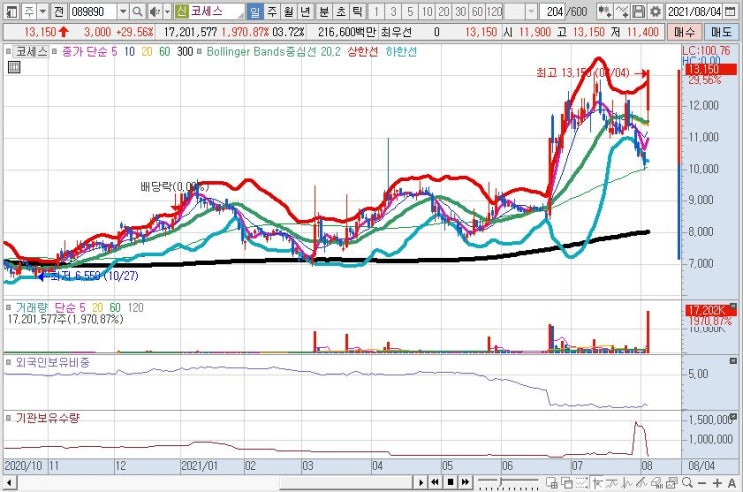
Task: Click the speaker sound icon
Action: [154, 11]
